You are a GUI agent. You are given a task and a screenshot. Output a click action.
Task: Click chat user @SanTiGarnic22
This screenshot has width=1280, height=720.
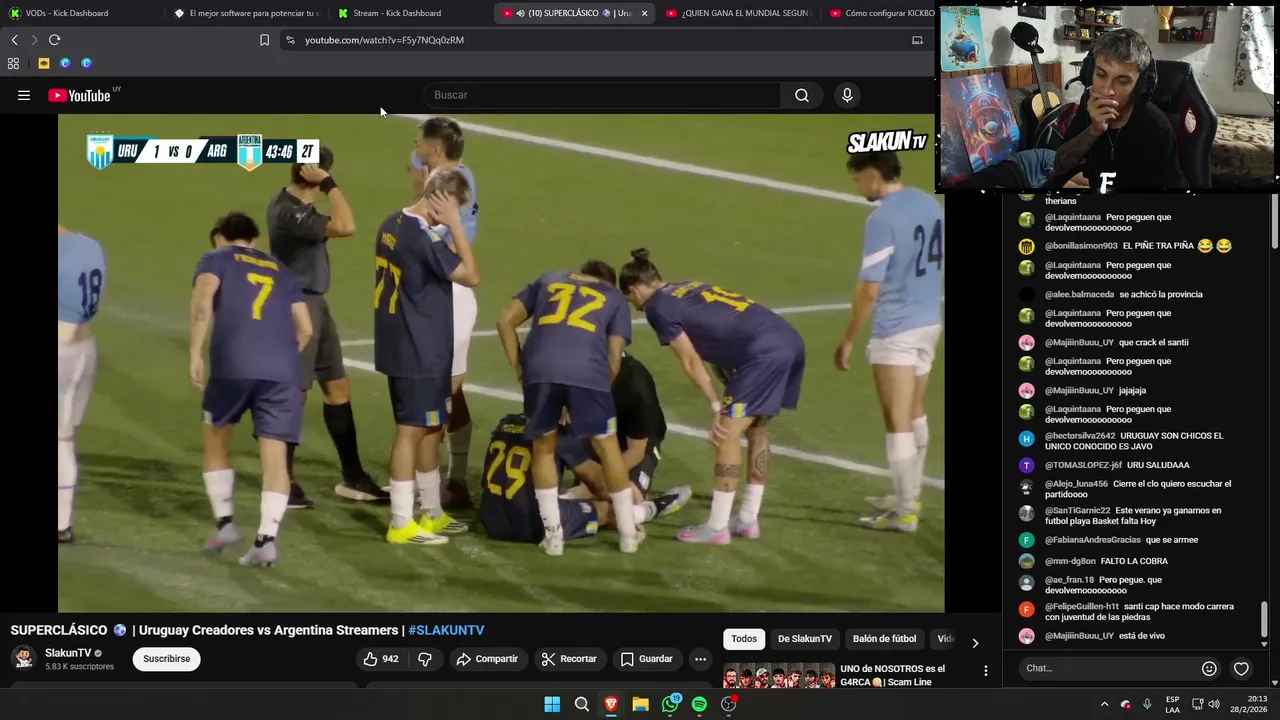click(1077, 510)
